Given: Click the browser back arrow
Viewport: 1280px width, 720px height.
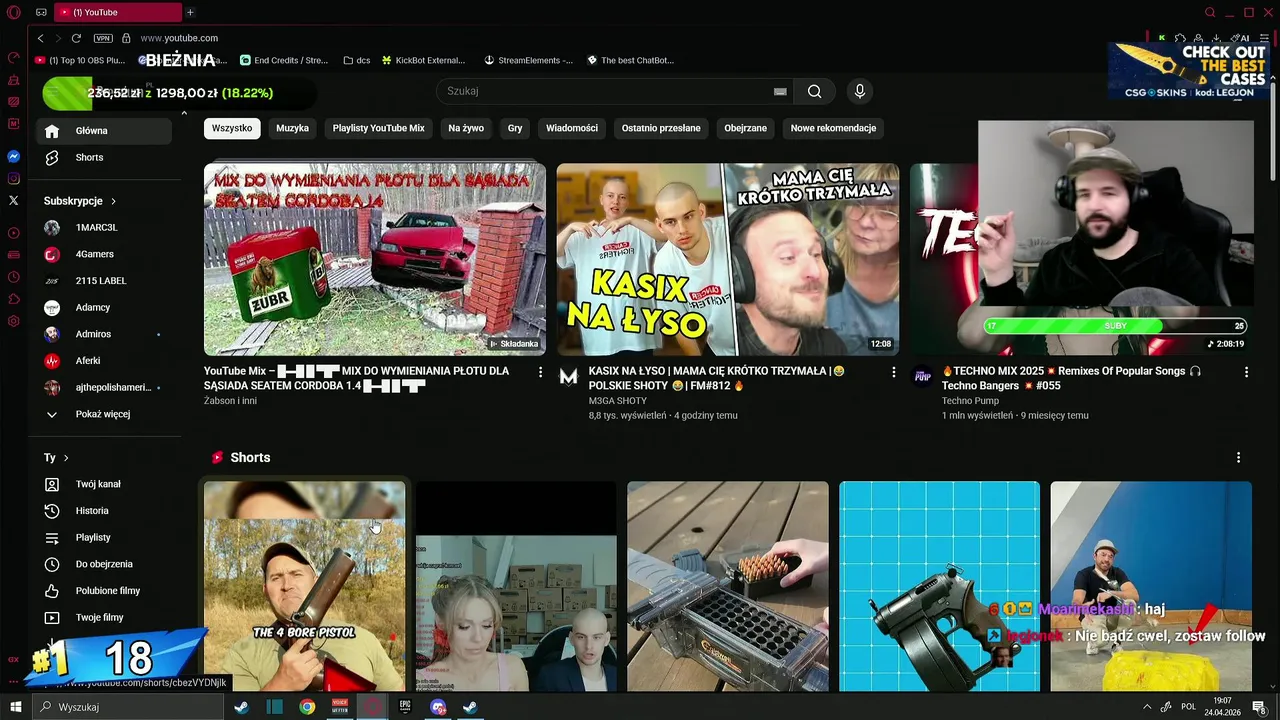Looking at the screenshot, I should 40,38.
